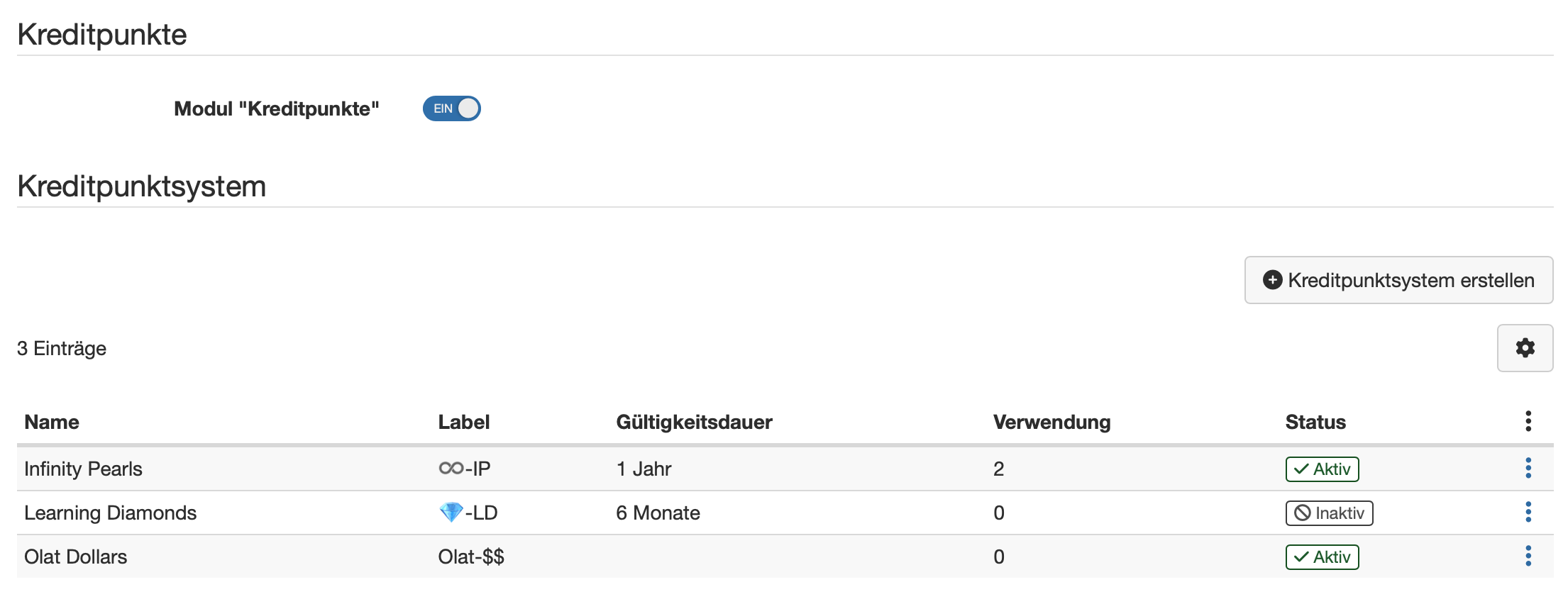Screen dimensions: 1568x604
Task: Click the 3 Einträge counter text
Action: click(62, 348)
